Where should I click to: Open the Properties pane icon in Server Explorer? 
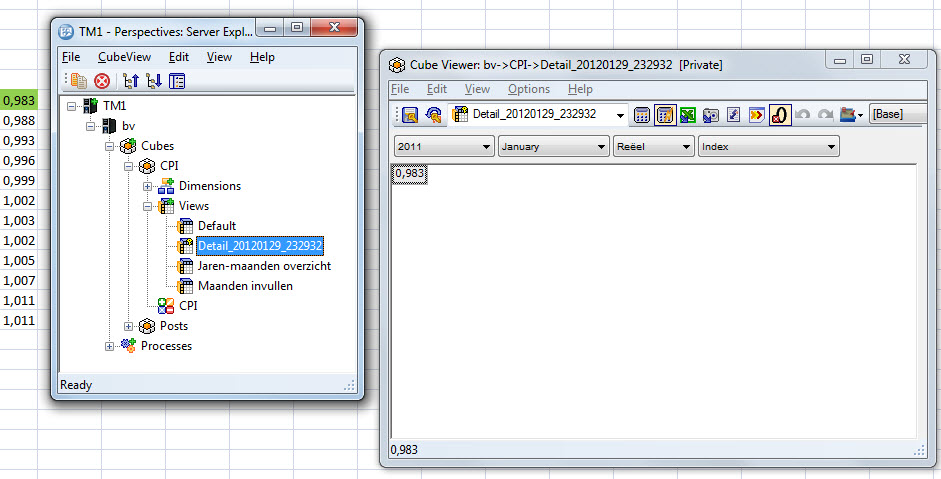pyautogui.click(x=177, y=81)
